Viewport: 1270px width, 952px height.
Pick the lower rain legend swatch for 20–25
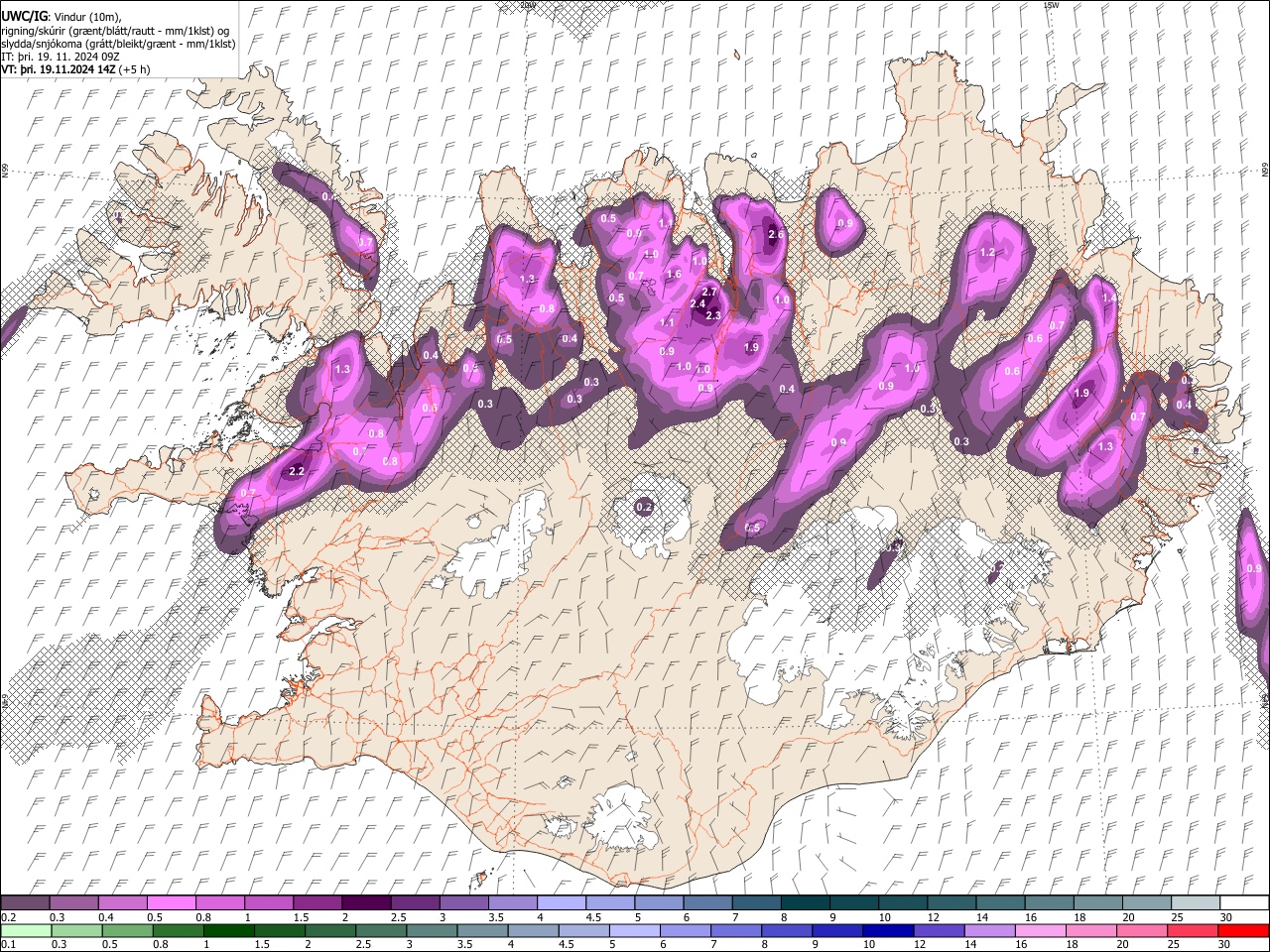[x=1143, y=930]
